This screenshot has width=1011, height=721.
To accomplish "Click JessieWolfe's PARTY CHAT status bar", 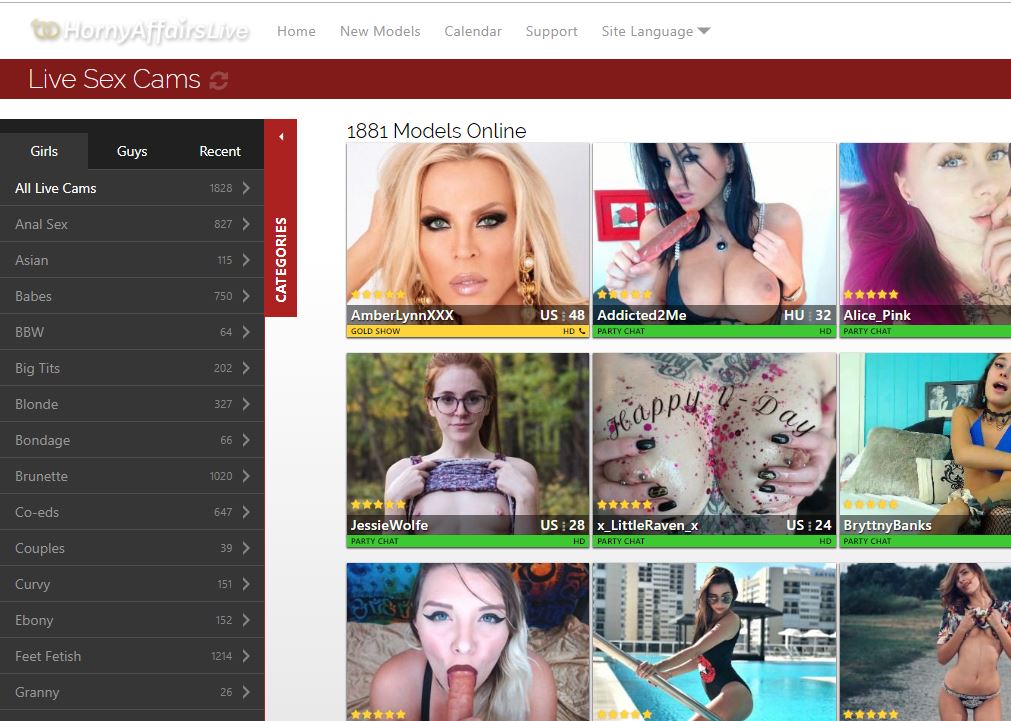I will pyautogui.click(x=467, y=541).
